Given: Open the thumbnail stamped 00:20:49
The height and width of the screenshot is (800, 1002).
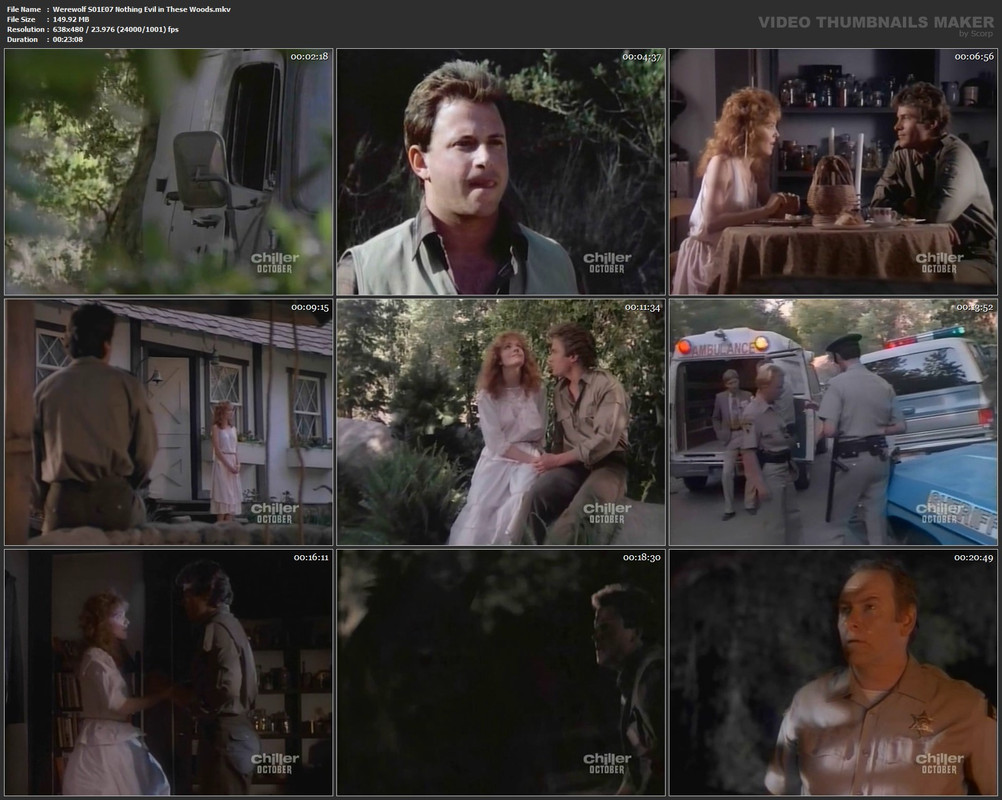Looking at the screenshot, I should (x=833, y=672).
